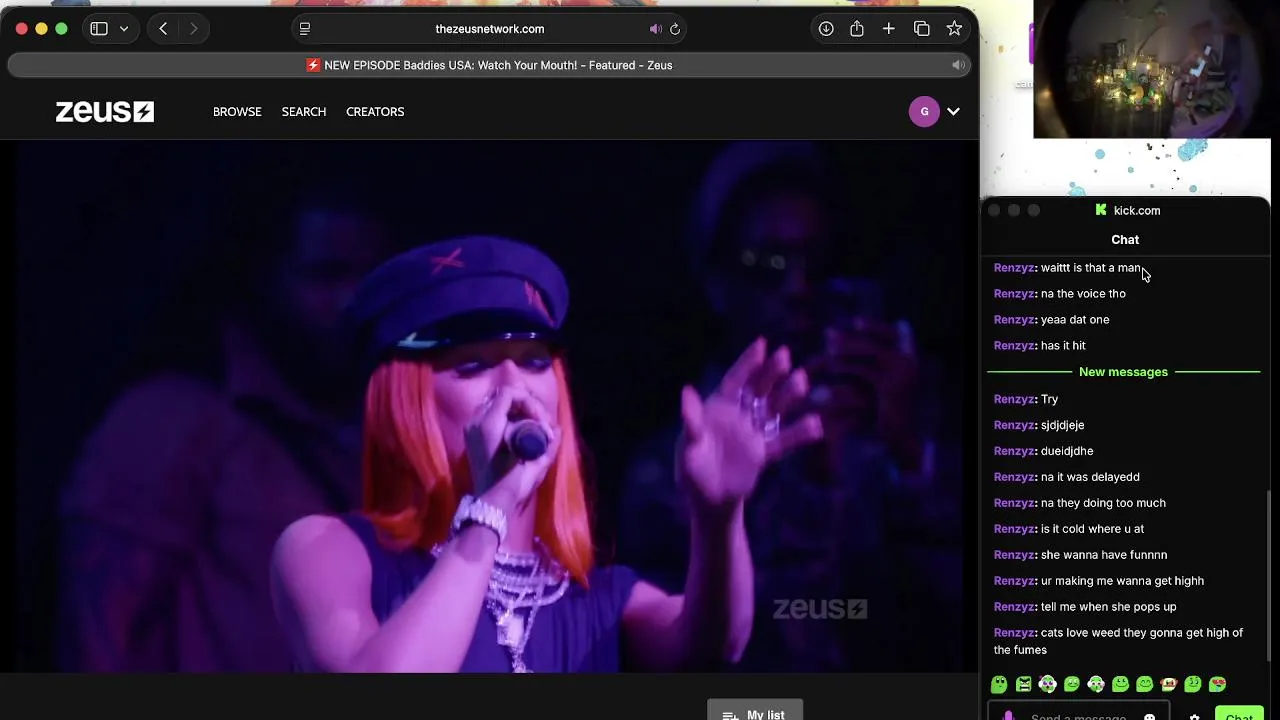
Task: Open Kick chat settings gear
Action: click(x=1194, y=716)
